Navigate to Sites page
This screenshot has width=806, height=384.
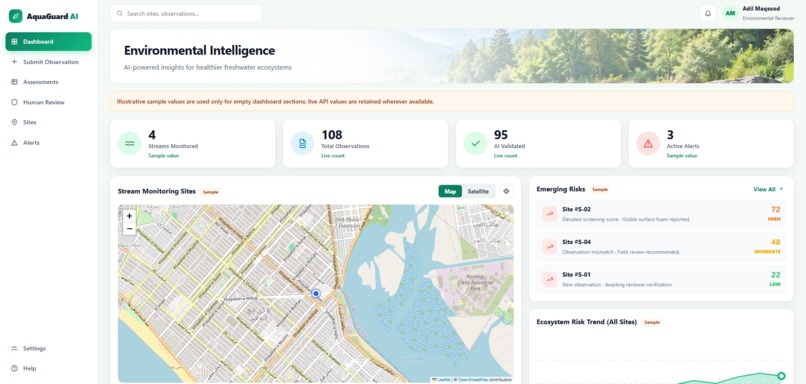pyautogui.click(x=49, y=122)
